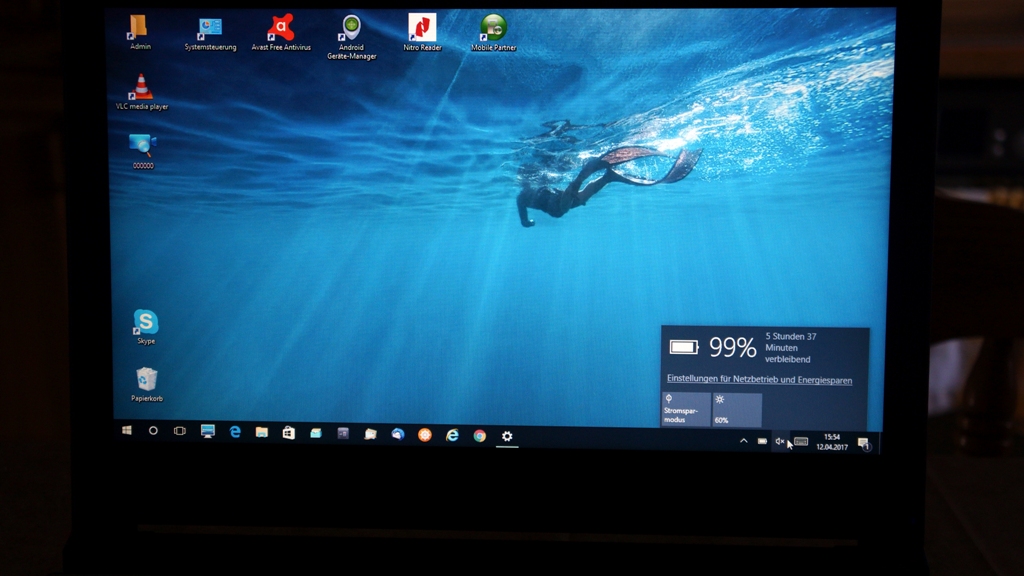The height and width of the screenshot is (576, 1024).
Task: Expand hidden tray icons with the chevron
Action: click(743, 441)
